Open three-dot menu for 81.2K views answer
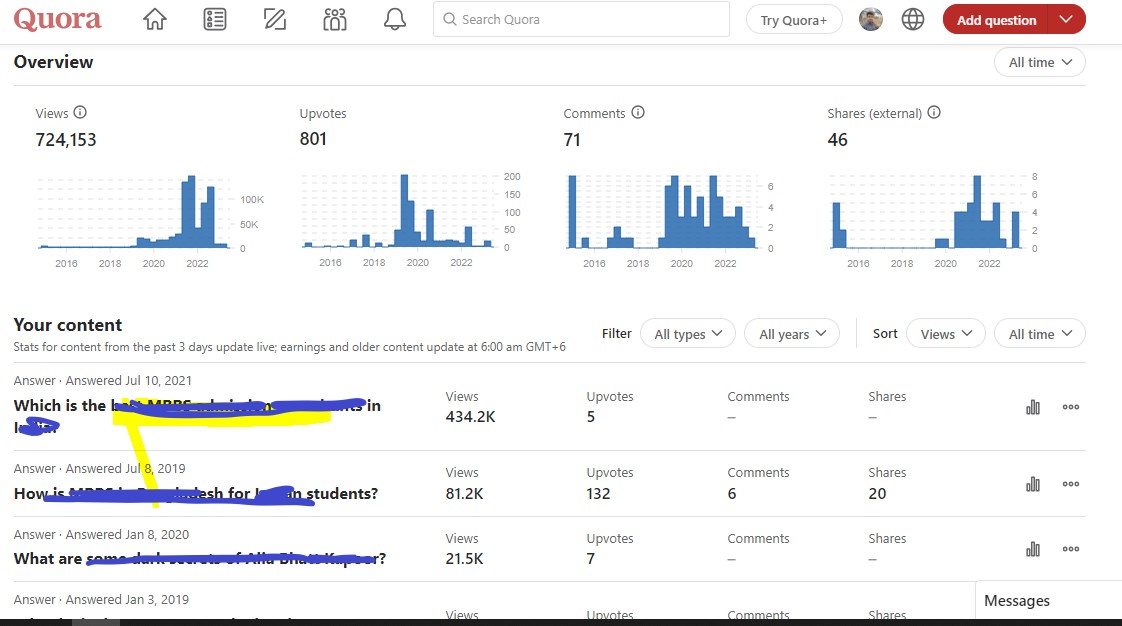This screenshot has width=1122, height=626. [x=1071, y=484]
